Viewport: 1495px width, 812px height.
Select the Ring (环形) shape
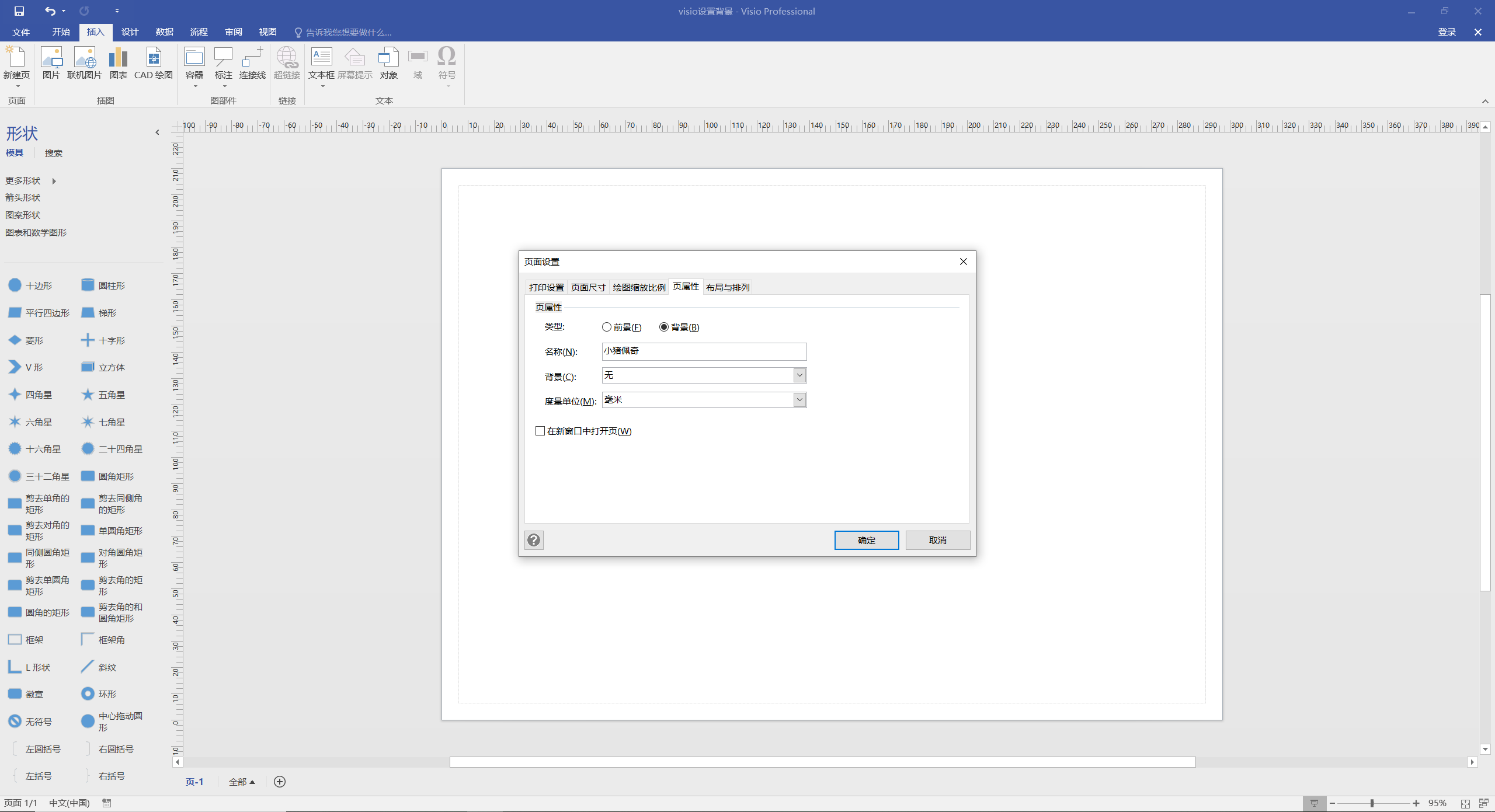pos(99,694)
